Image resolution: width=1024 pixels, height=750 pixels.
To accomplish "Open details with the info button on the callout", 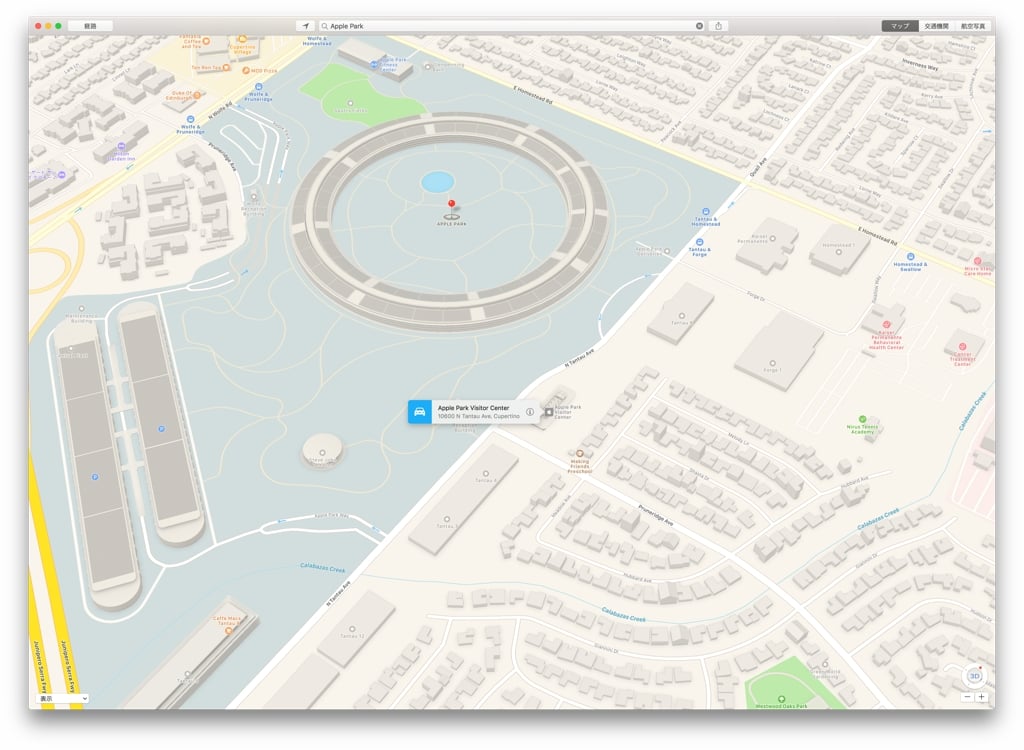I will point(530,410).
